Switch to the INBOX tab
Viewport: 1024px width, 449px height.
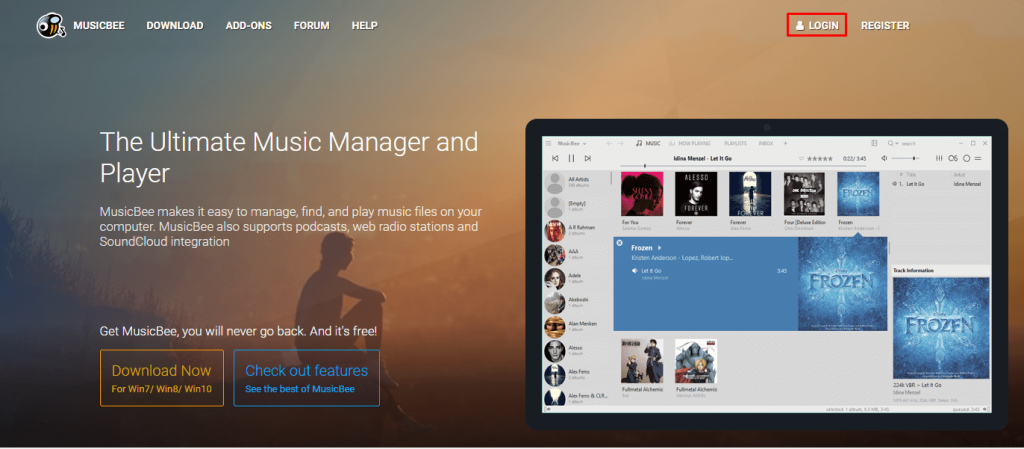click(765, 143)
